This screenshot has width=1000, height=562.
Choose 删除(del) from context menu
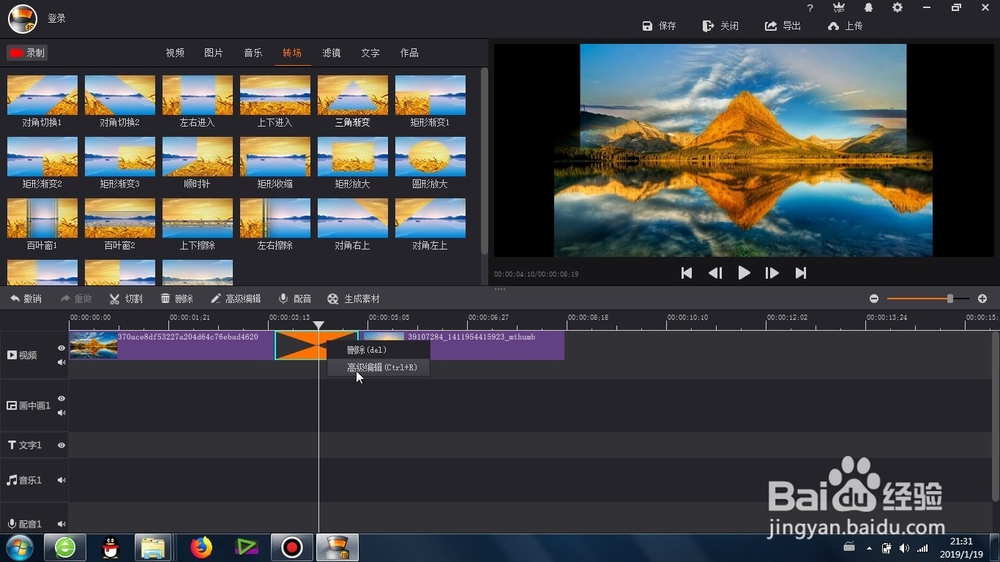coord(378,350)
